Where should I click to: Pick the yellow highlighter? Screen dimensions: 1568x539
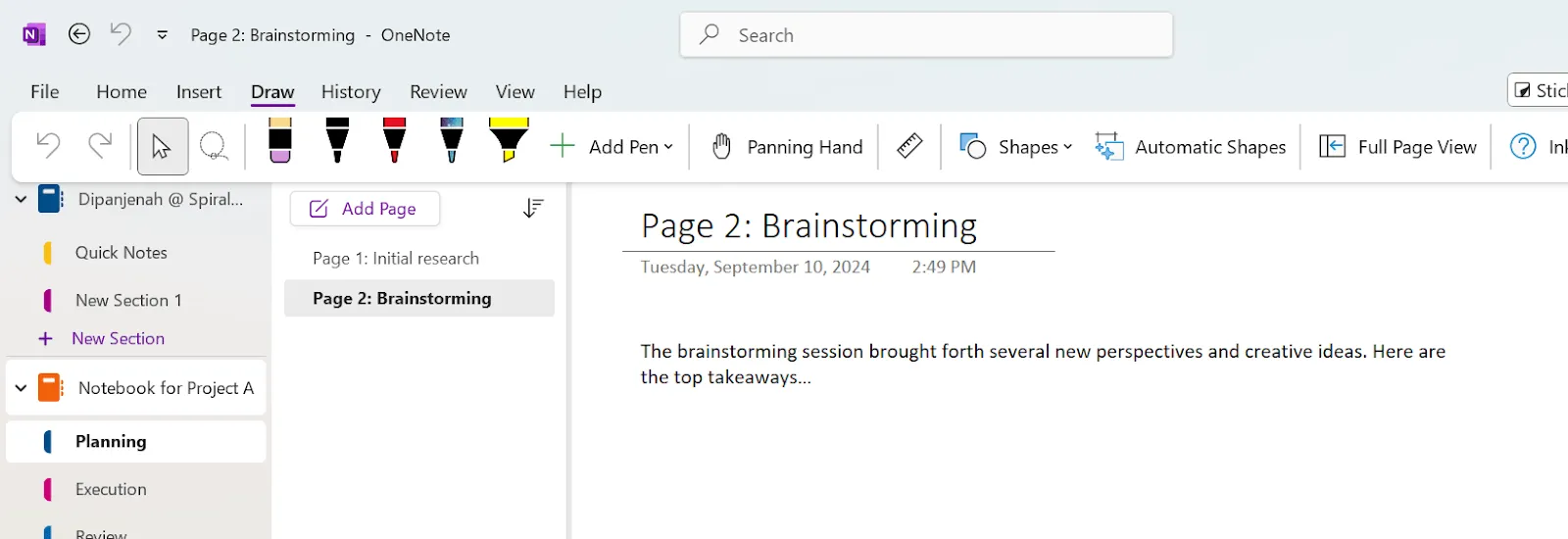tap(509, 140)
